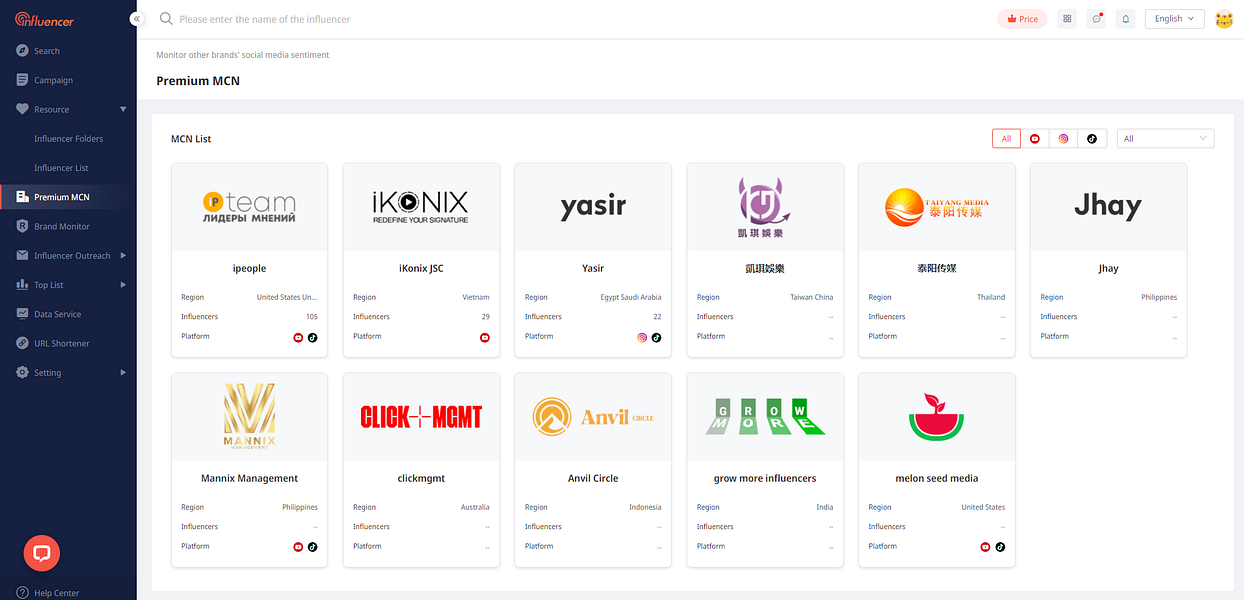Open the Anvil Circle logo thumbnail
The image size is (1244, 600).
(593, 417)
